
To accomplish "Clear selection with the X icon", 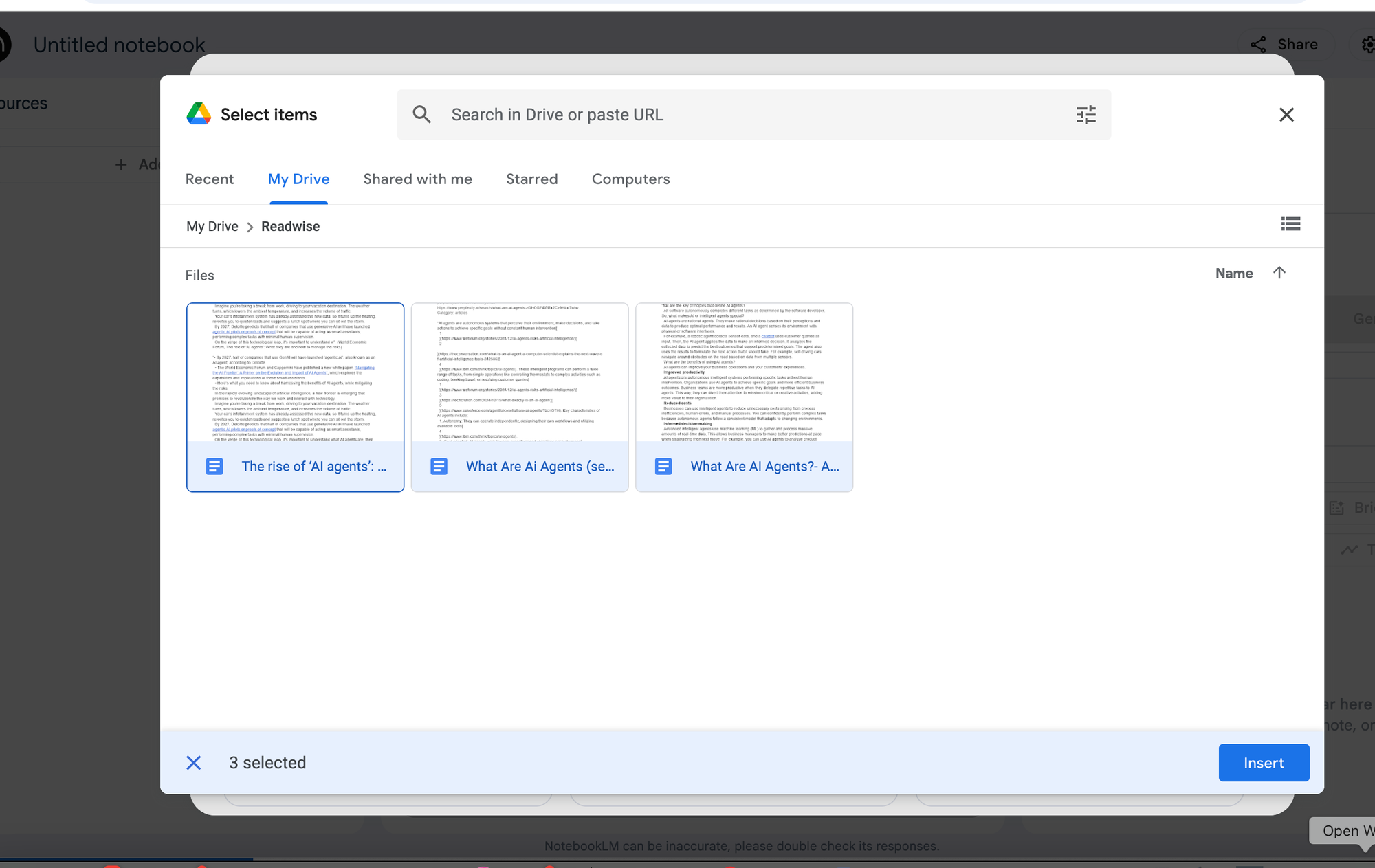I will 194,763.
